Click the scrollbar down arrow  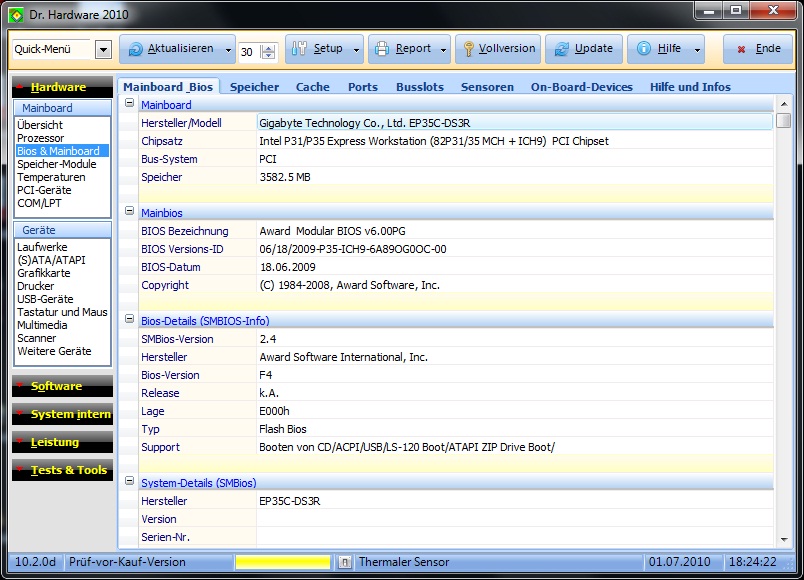tap(783, 539)
